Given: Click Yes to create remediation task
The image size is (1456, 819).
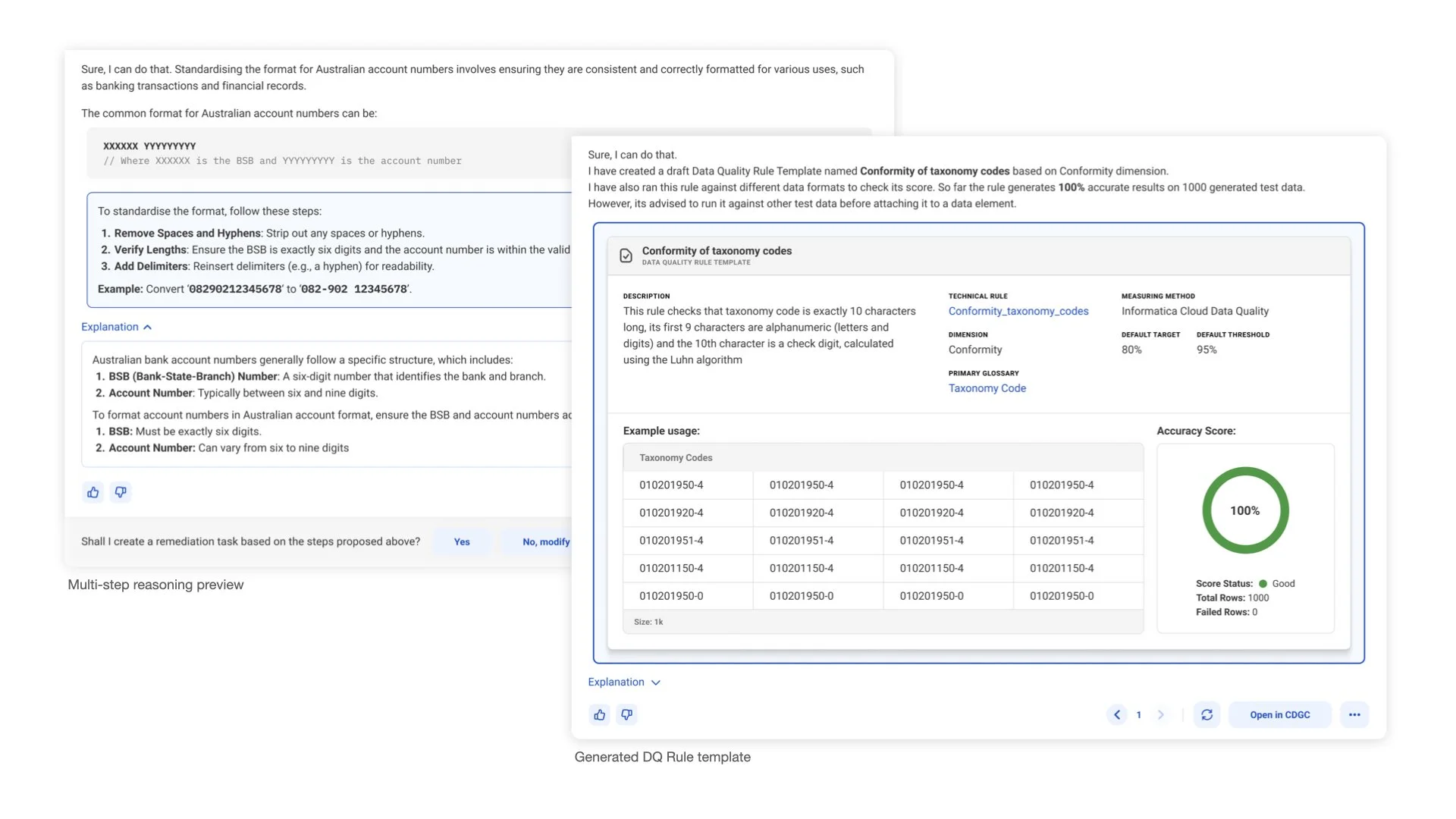Looking at the screenshot, I should pos(462,541).
